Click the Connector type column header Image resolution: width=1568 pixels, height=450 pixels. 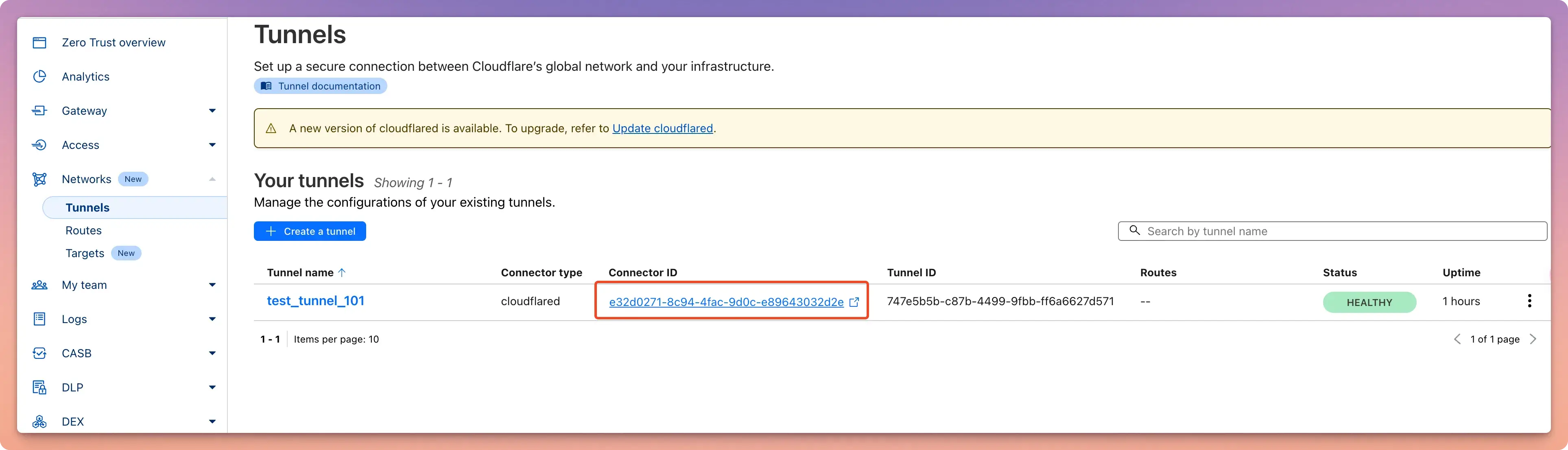coord(541,273)
